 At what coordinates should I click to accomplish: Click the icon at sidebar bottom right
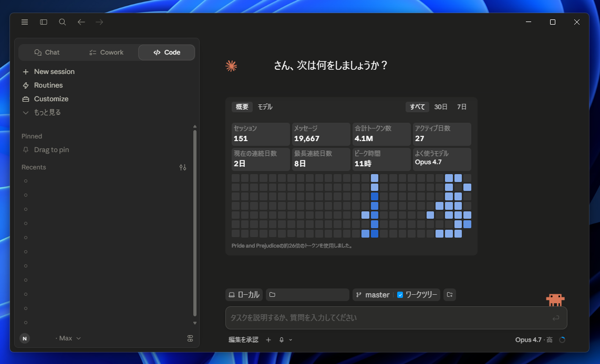[x=190, y=338]
